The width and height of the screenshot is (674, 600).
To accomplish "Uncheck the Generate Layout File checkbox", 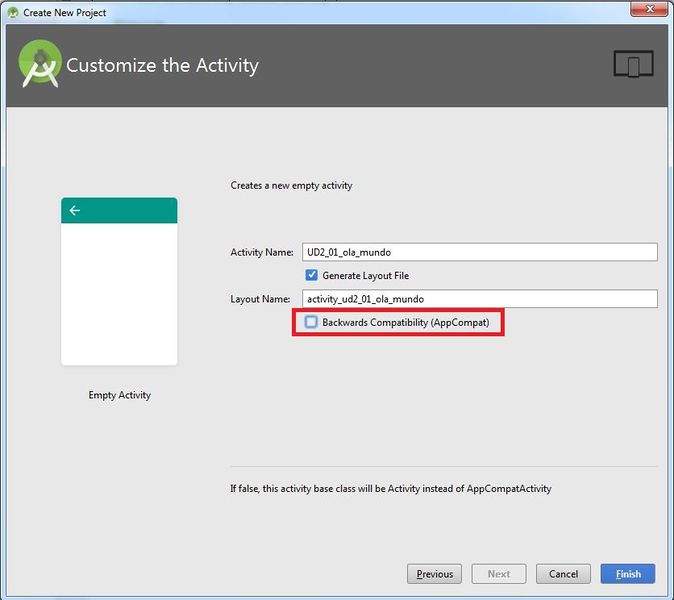I will 311,275.
